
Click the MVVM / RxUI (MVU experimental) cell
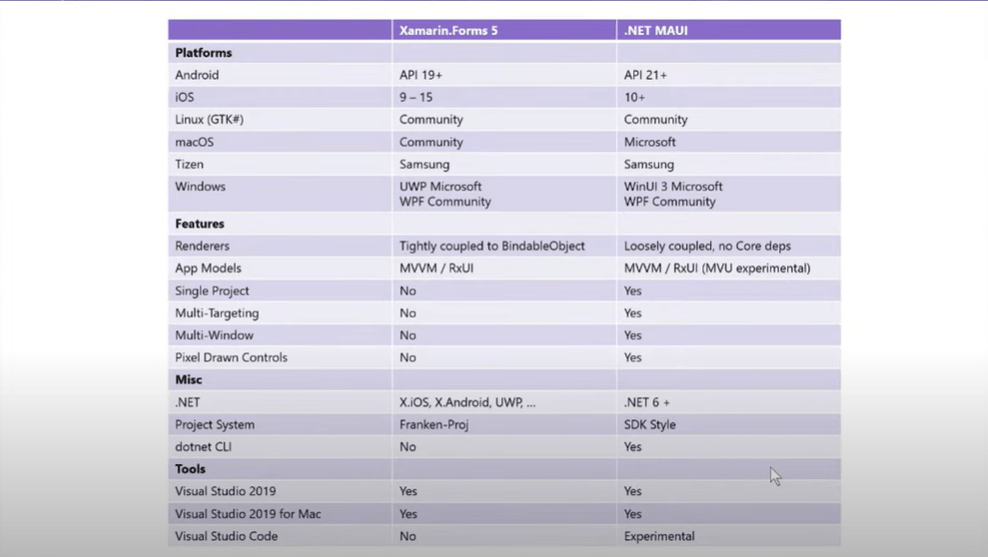click(717, 268)
